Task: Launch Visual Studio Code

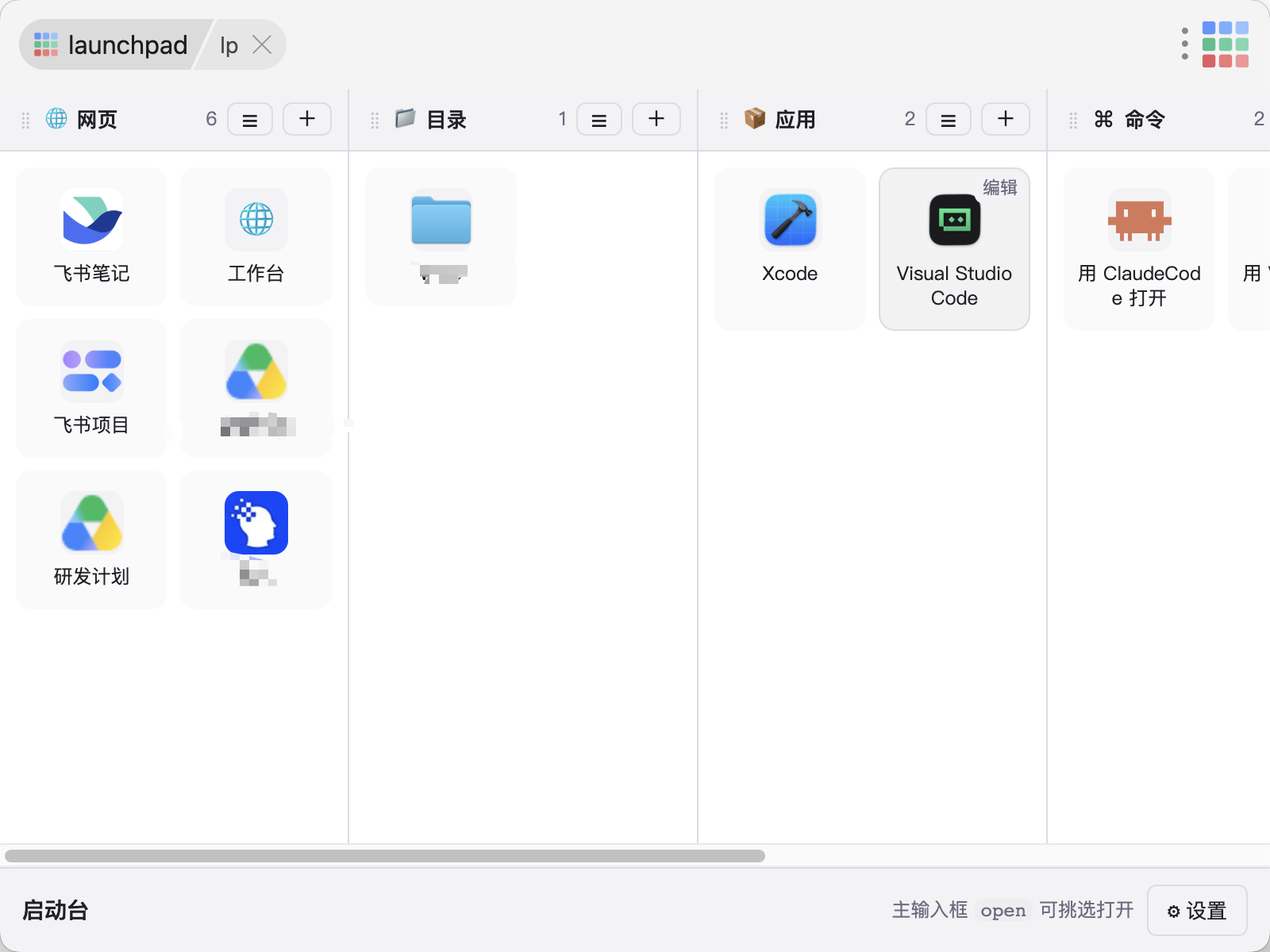Action: [954, 249]
